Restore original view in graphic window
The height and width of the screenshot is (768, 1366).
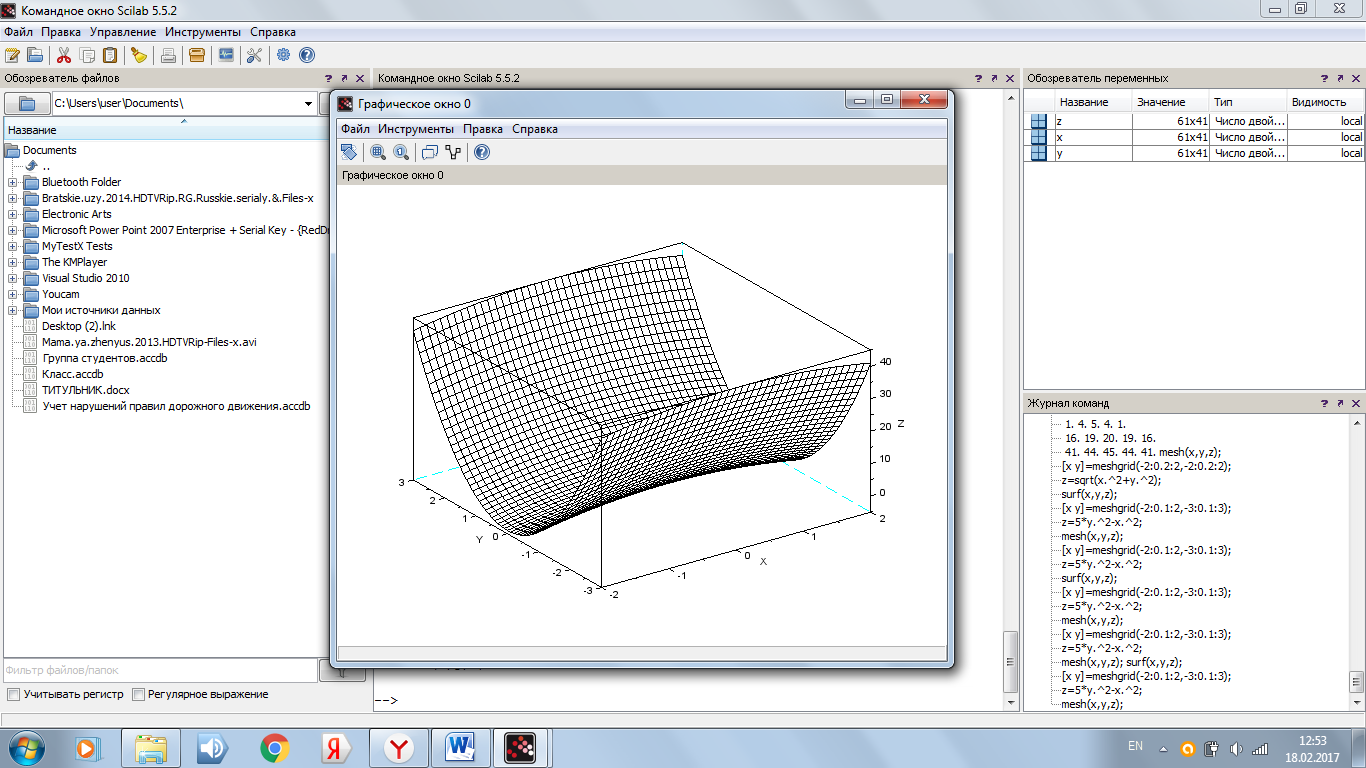pos(401,152)
